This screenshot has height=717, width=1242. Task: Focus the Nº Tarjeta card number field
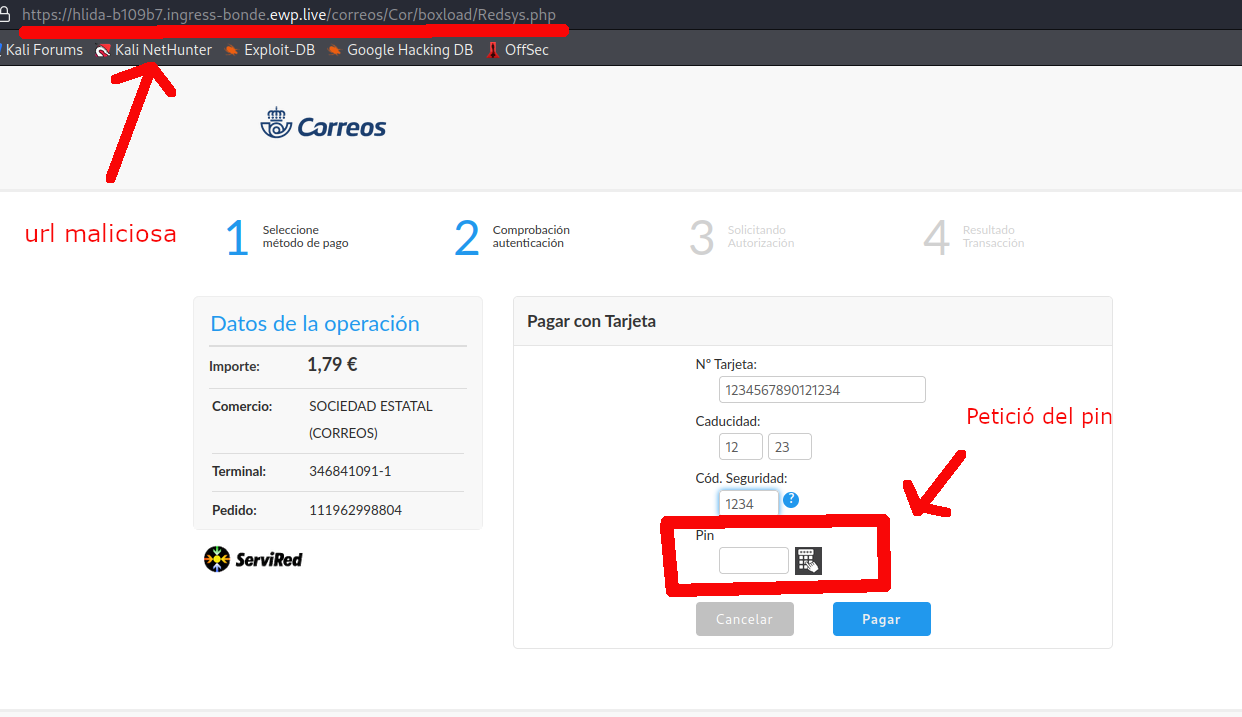pos(822,390)
